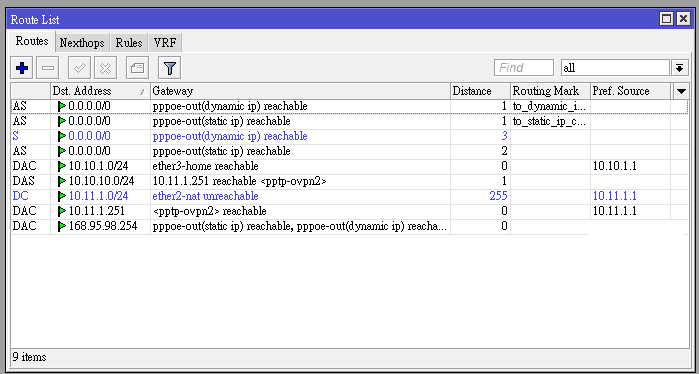Select 0.0.0.0/0 route with distance 2

point(350,152)
